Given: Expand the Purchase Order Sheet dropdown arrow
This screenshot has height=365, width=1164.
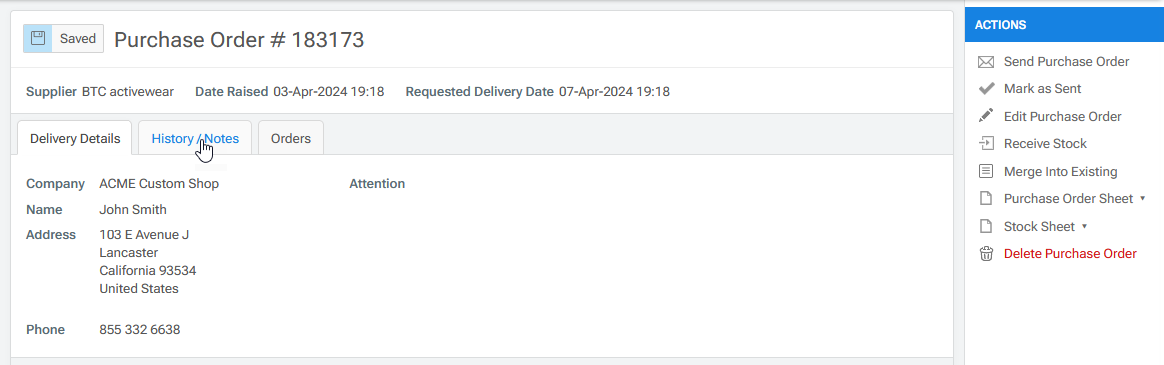Looking at the screenshot, I should coord(1142,199).
